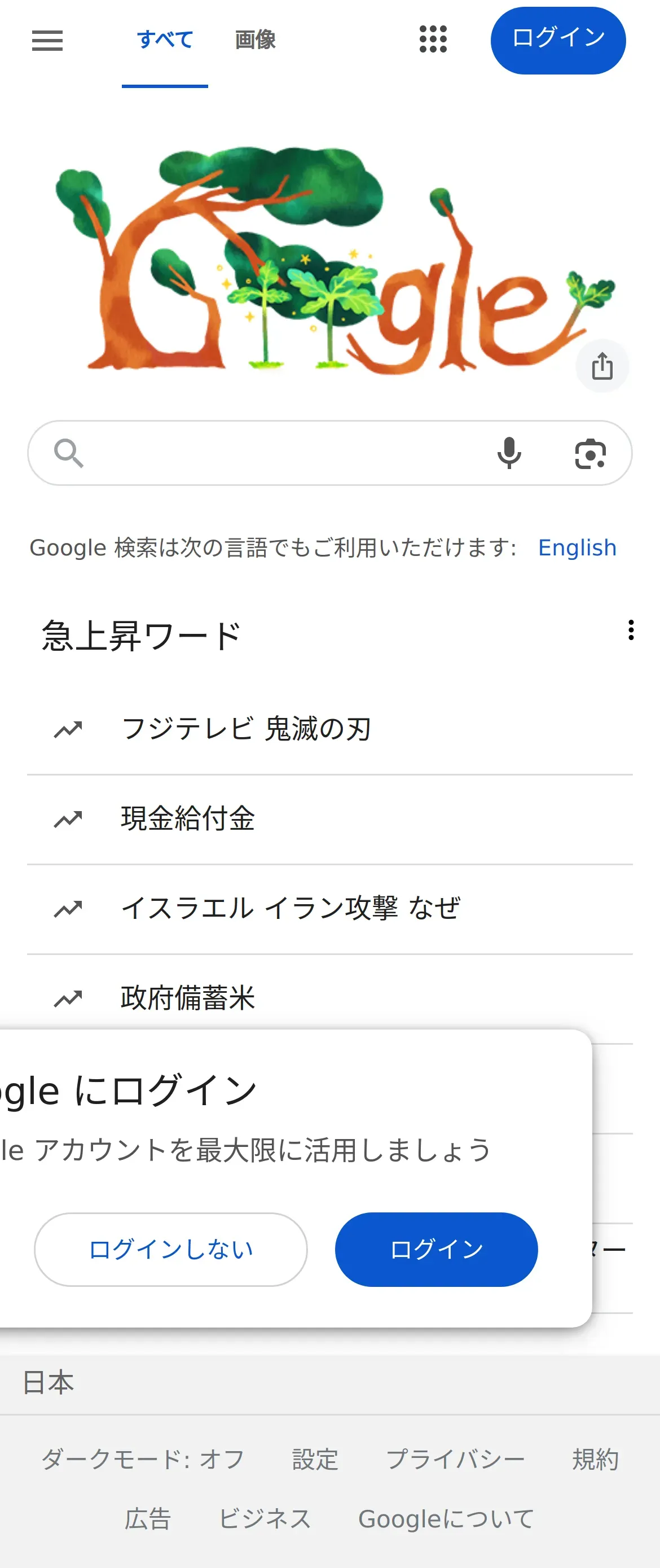The width and height of the screenshot is (660, 1568).
Task: Open trending searches three-dot menu
Action: pos(631,630)
